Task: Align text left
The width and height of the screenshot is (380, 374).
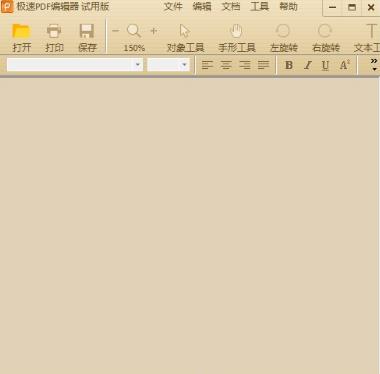Action: click(x=207, y=65)
